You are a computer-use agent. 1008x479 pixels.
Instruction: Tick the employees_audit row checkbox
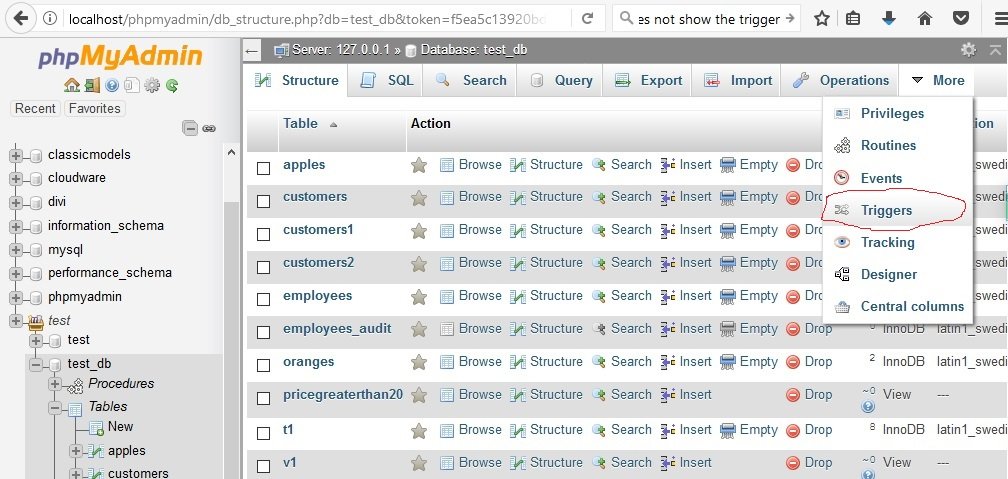click(264, 333)
